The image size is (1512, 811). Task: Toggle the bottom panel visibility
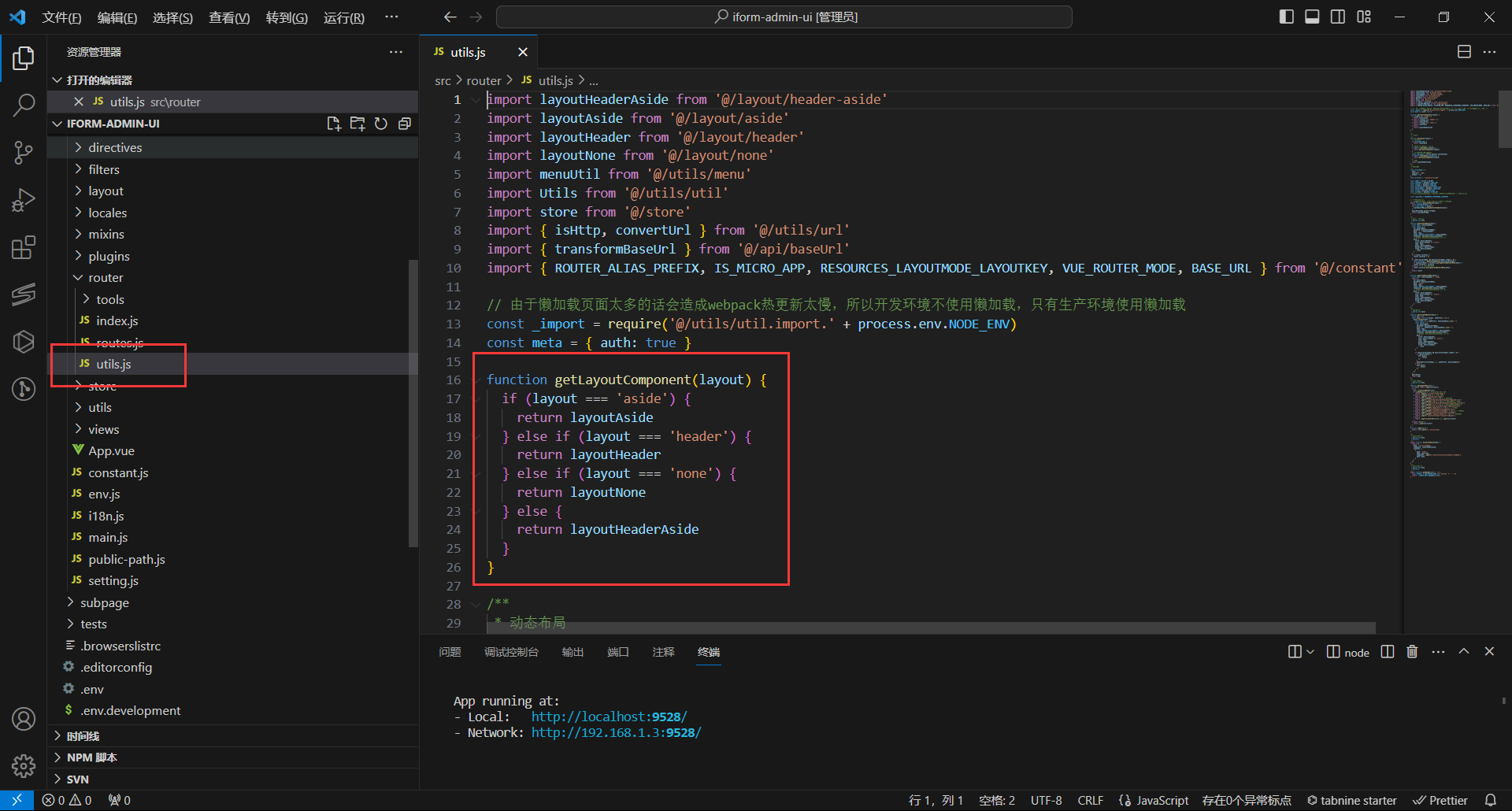coord(1312,17)
